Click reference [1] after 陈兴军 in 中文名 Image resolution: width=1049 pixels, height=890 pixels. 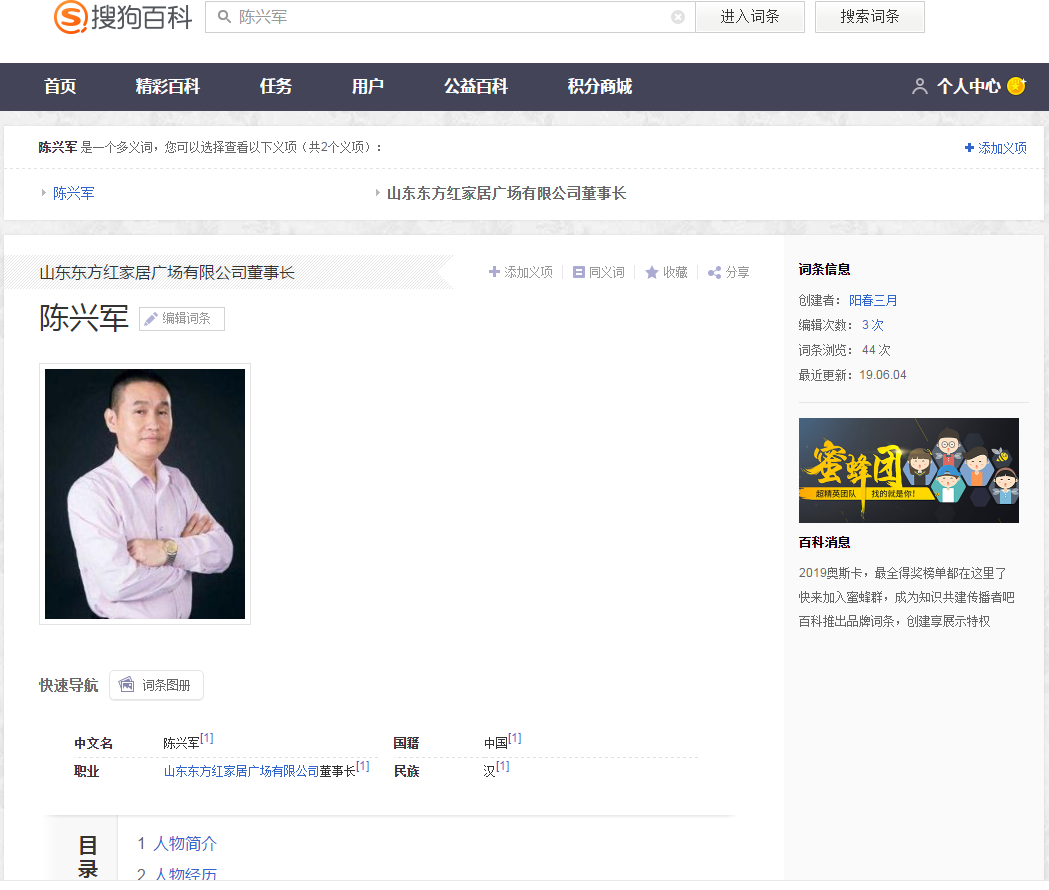pyautogui.click(x=207, y=738)
